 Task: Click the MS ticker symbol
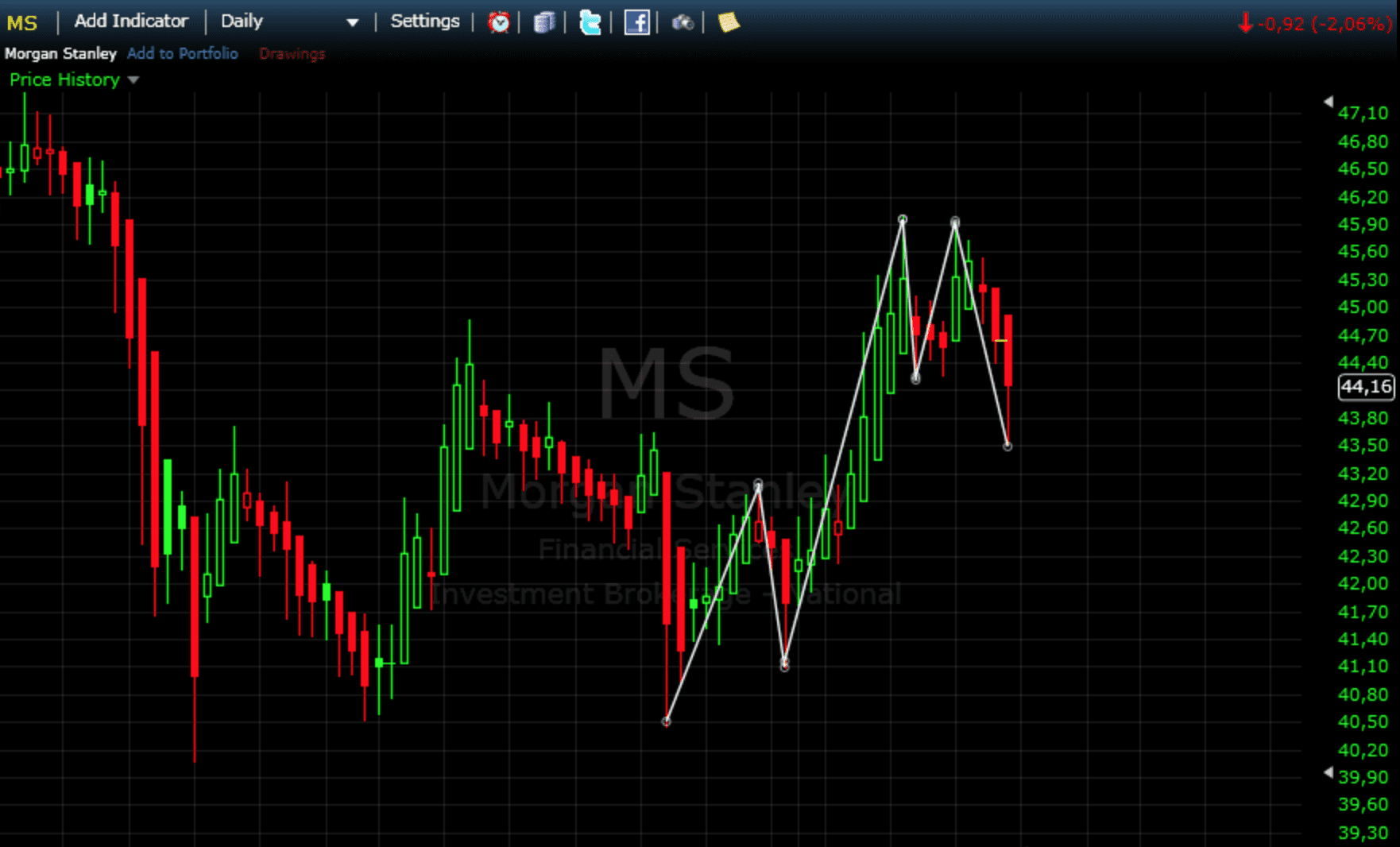[x=22, y=22]
